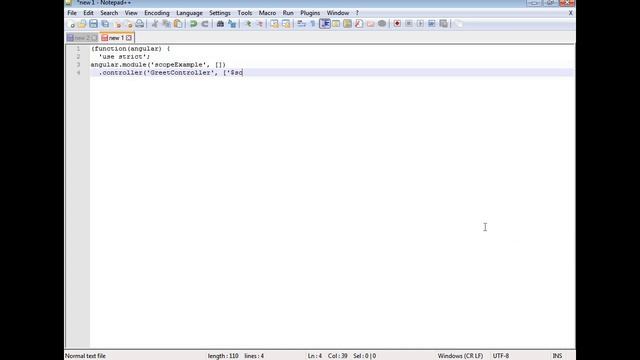Open the Tools menu
This screenshot has height=360, width=640.
[x=244, y=13]
